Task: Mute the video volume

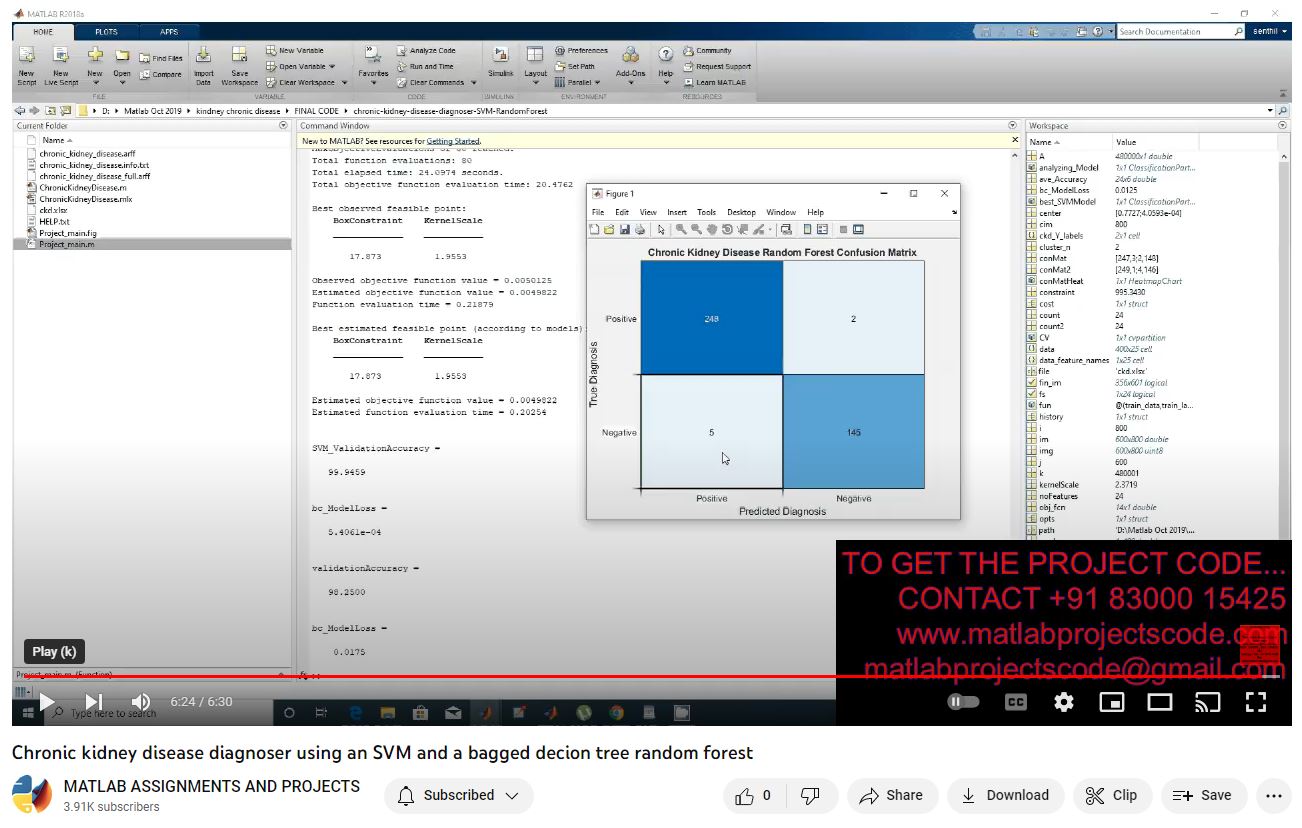Action: click(141, 702)
